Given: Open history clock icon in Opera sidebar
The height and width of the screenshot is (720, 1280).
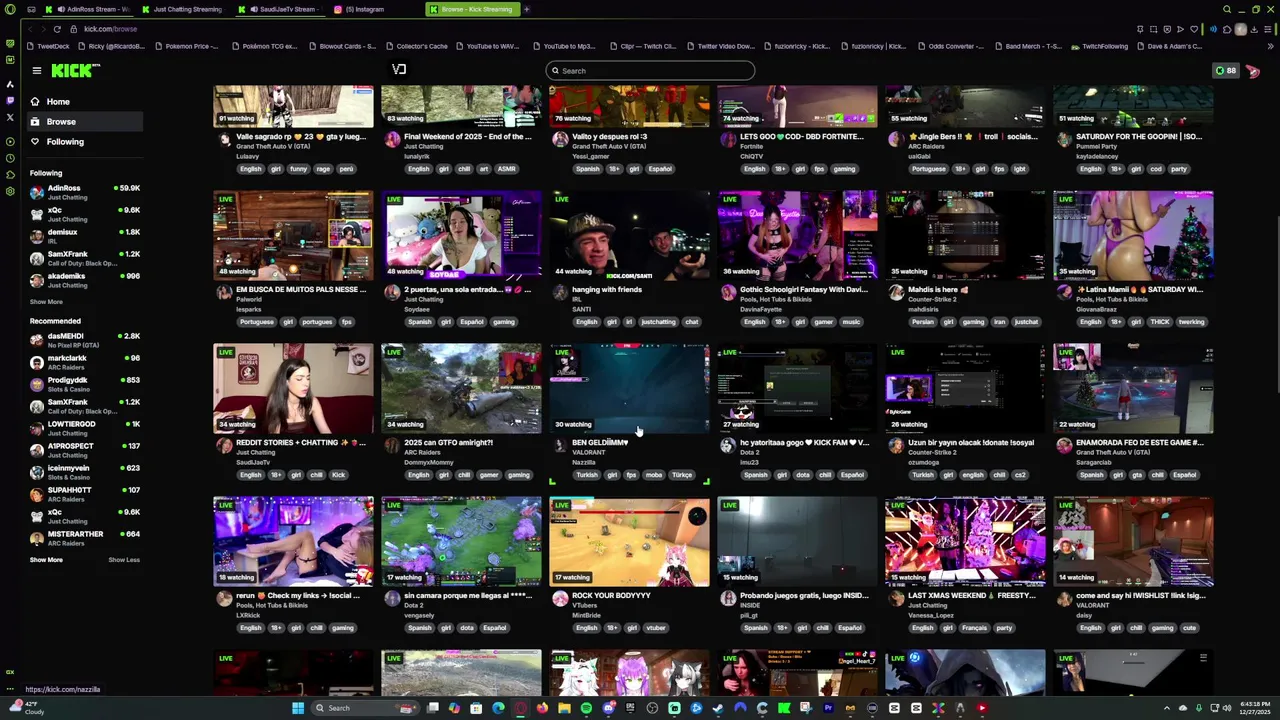Looking at the screenshot, I should coord(10,158).
